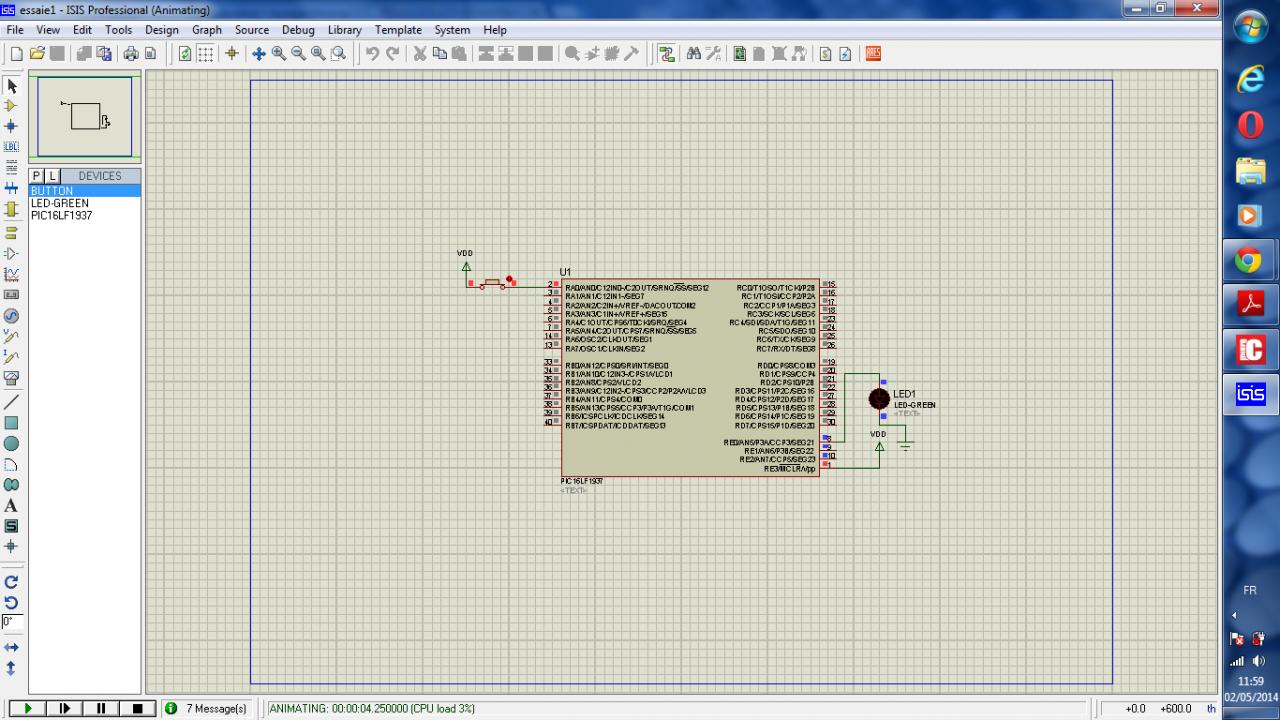Click the '7 Message(s)' status link
This screenshot has height=720, width=1280.
tap(215, 709)
